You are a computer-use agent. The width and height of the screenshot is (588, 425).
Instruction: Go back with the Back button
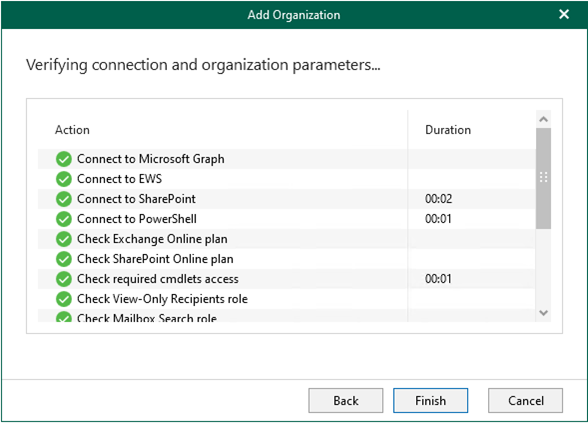coord(346,401)
